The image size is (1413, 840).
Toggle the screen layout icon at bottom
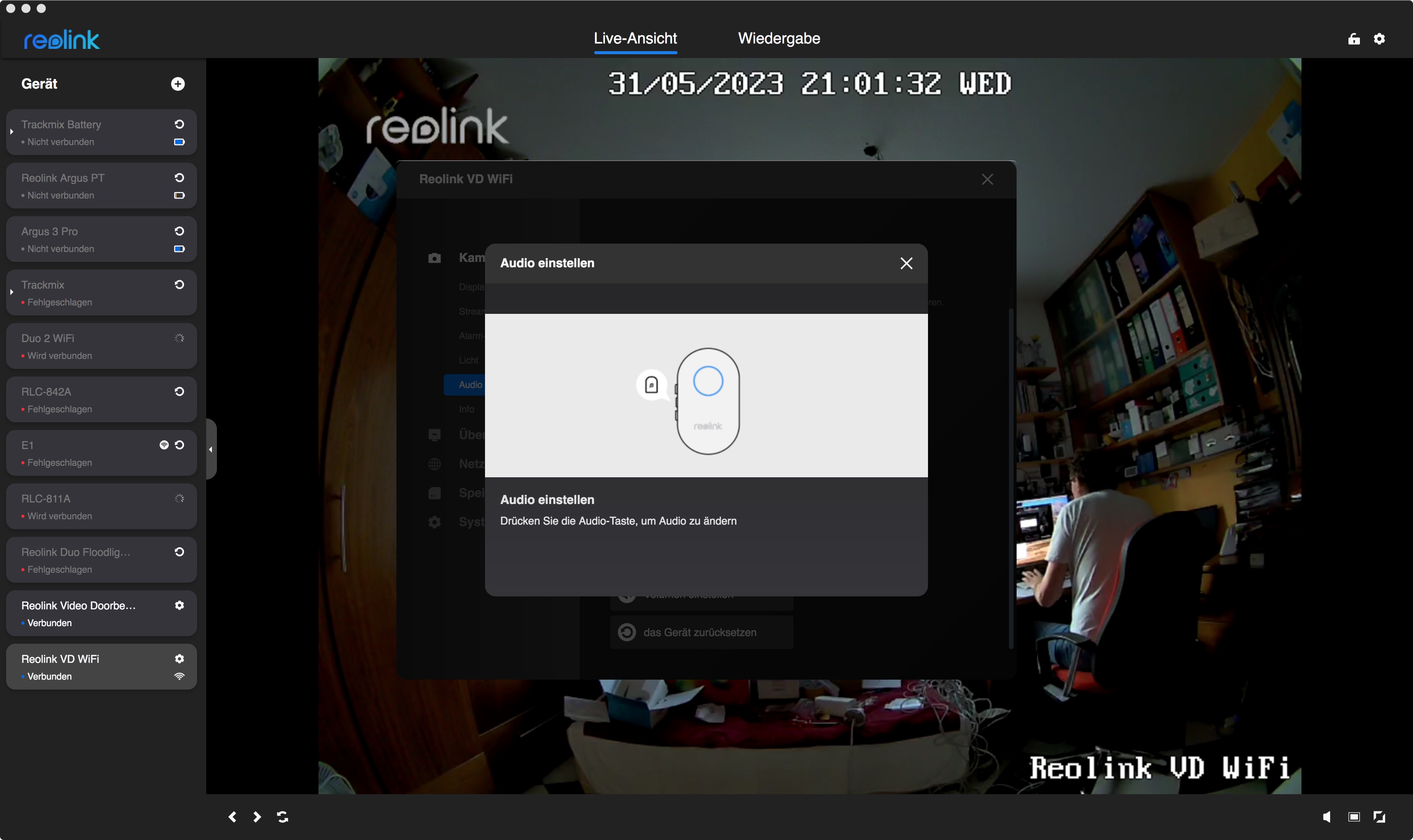[x=1353, y=816]
